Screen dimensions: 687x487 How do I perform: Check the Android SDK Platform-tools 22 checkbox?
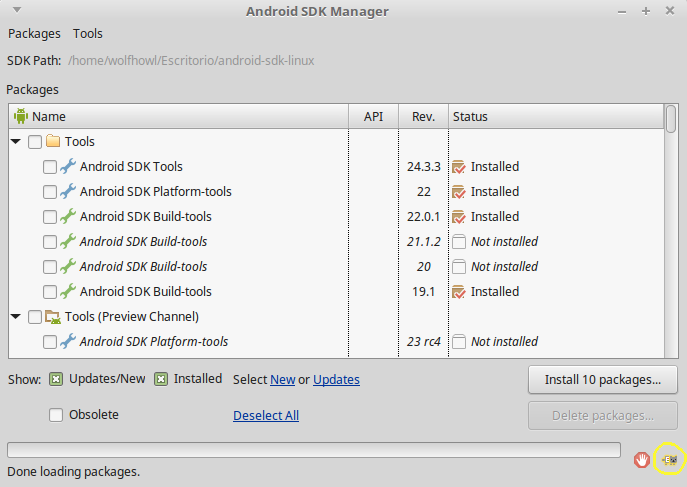pyautogui.click(x=50, y=192)
